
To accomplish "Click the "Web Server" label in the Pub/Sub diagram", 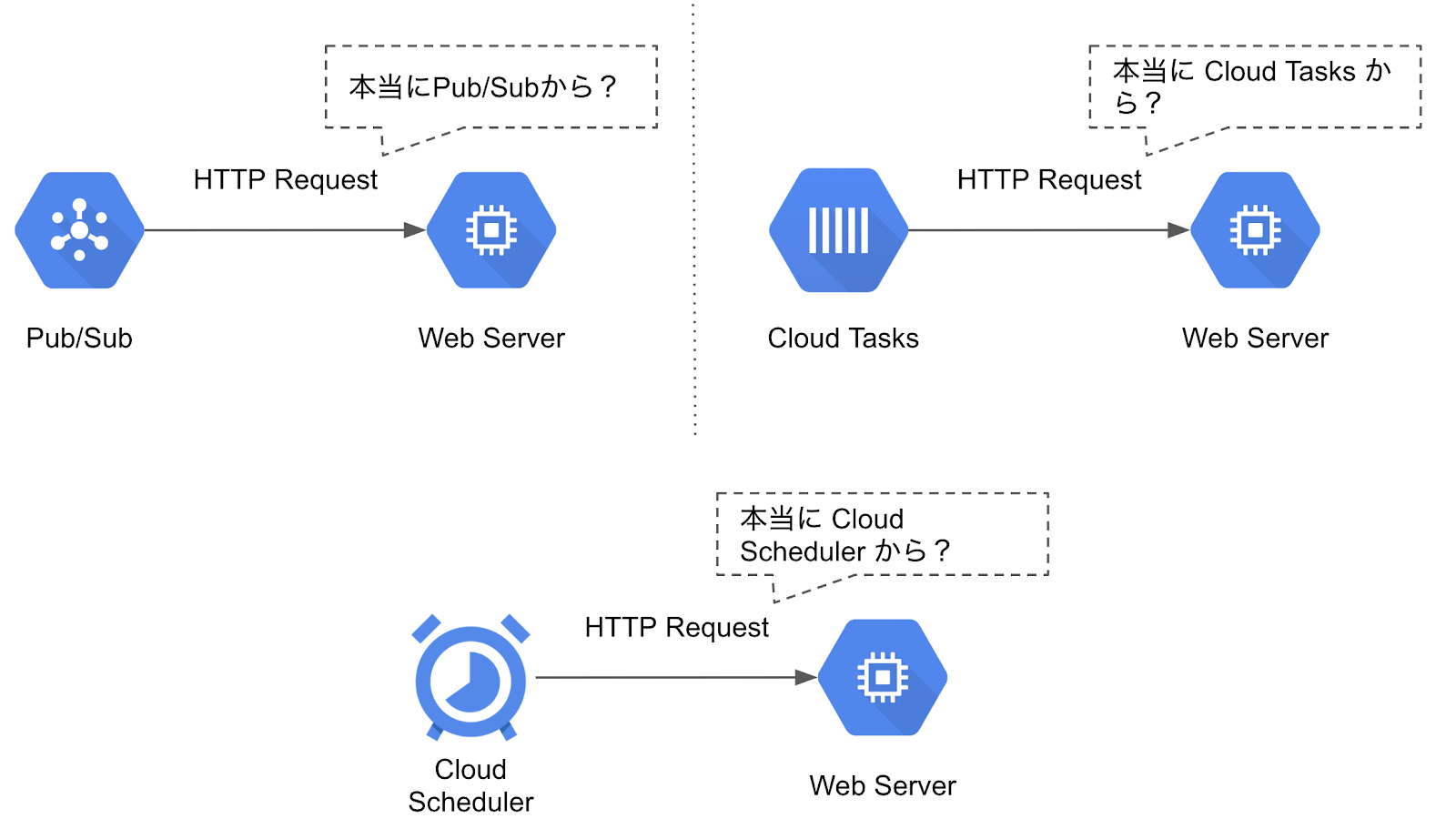I will [491, 339].
